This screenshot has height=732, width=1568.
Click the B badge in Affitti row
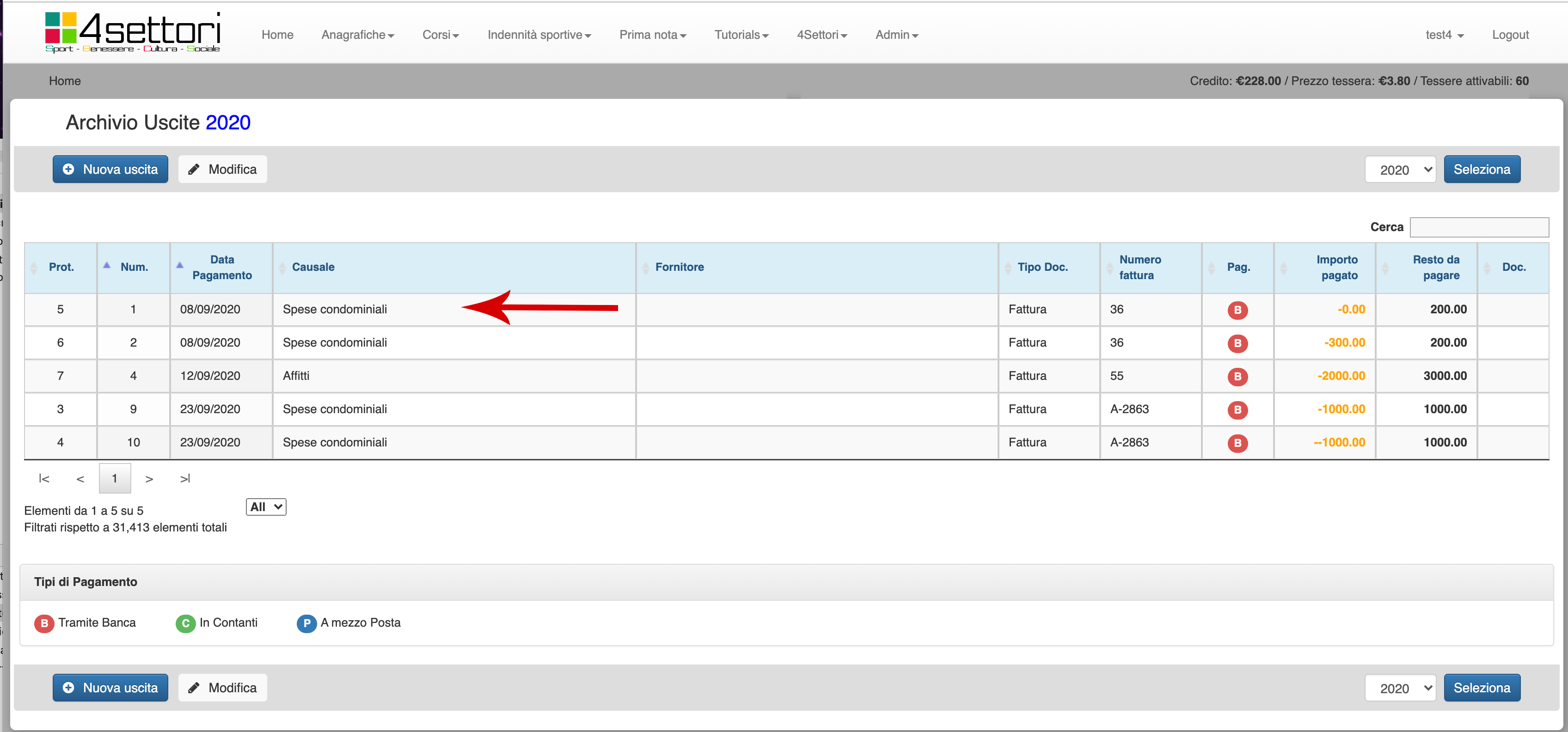(1237, 376)
